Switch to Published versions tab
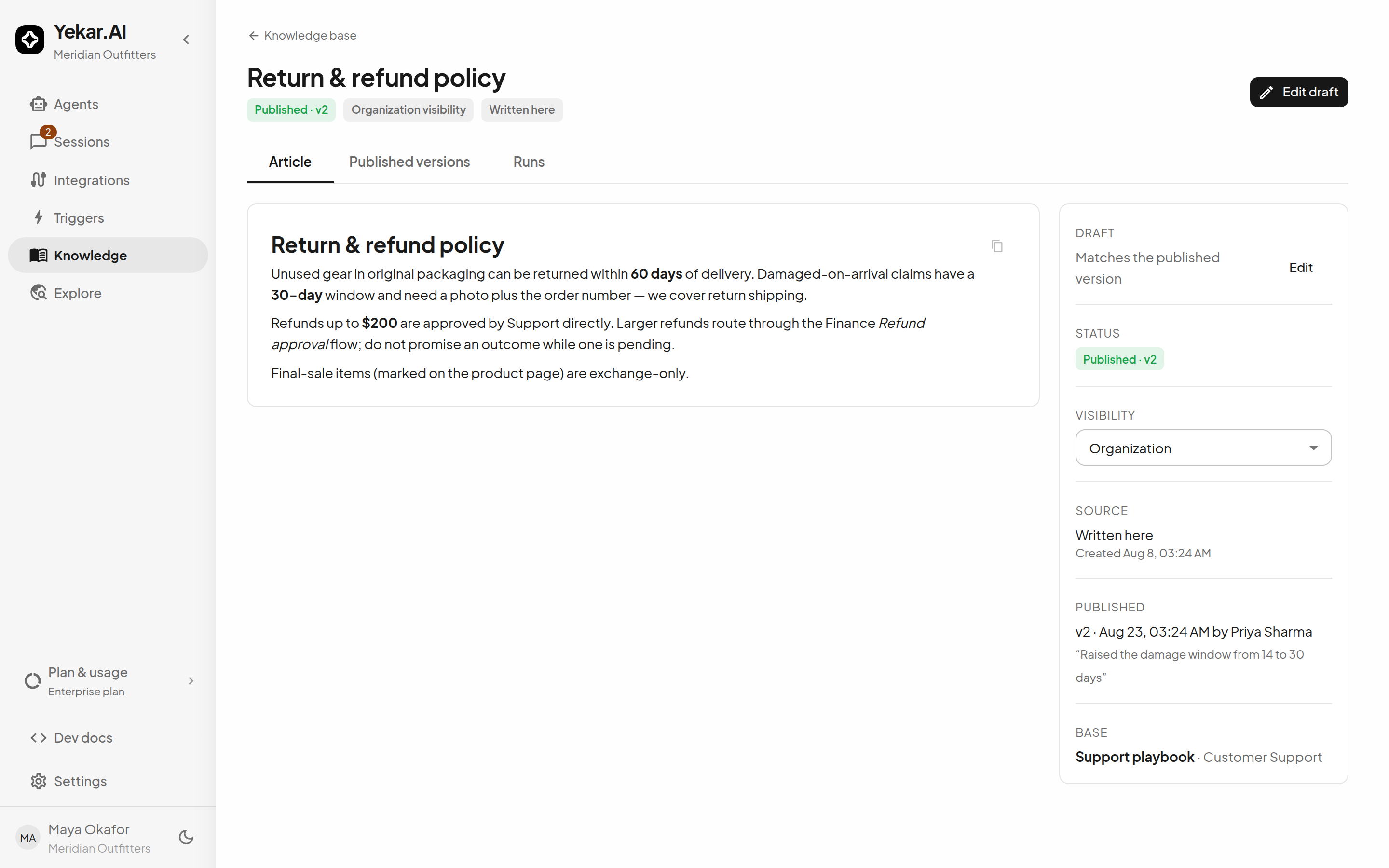 point(409,162)
